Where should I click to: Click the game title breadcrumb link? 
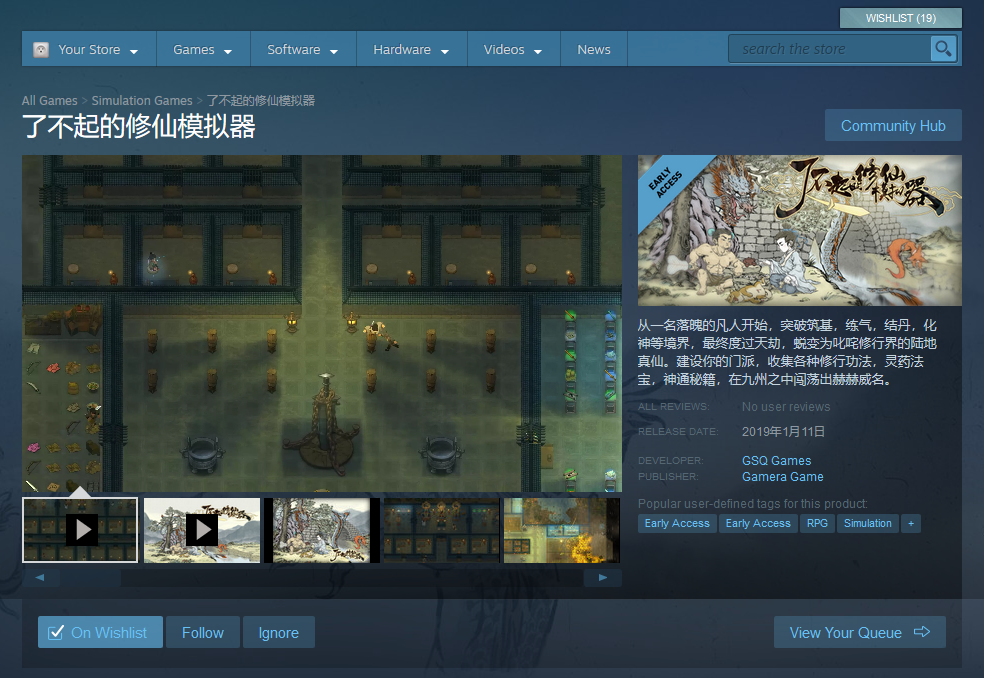[260, 100]
